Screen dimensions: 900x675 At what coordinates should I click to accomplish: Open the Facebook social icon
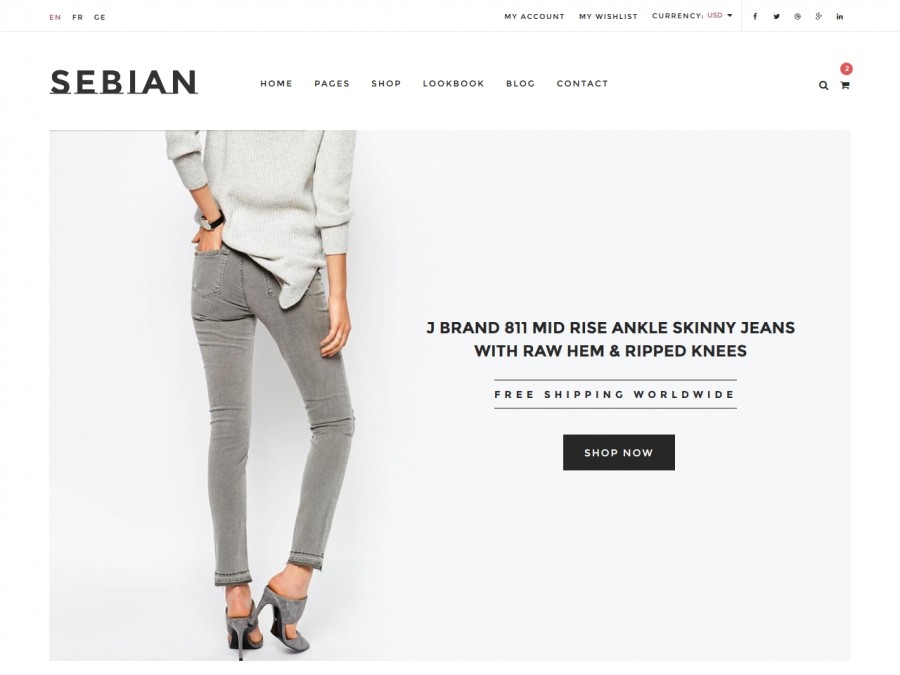tap(755, 17)
